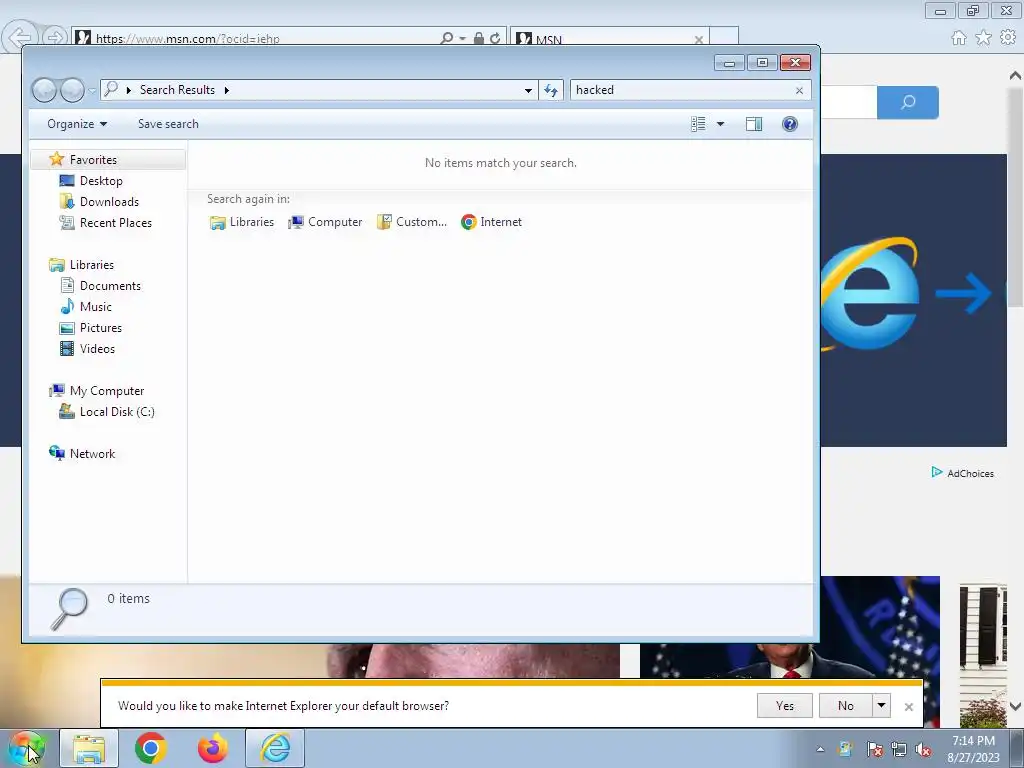This screenshot has width=1024, height=768.
Task: Open Videos library
Action: [x=97, y=349]
